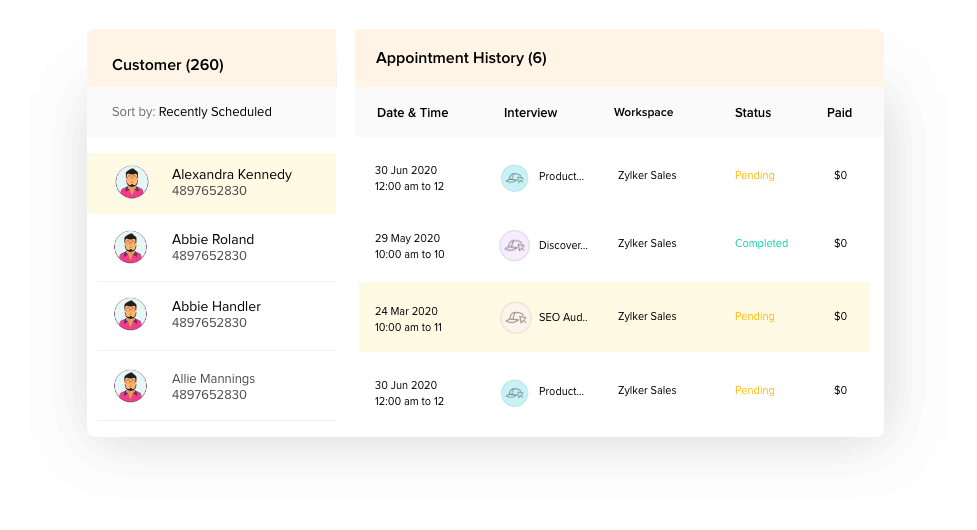
Task: Click Alexandra Kennedy's avatar icon
Action: click(131, 182)
